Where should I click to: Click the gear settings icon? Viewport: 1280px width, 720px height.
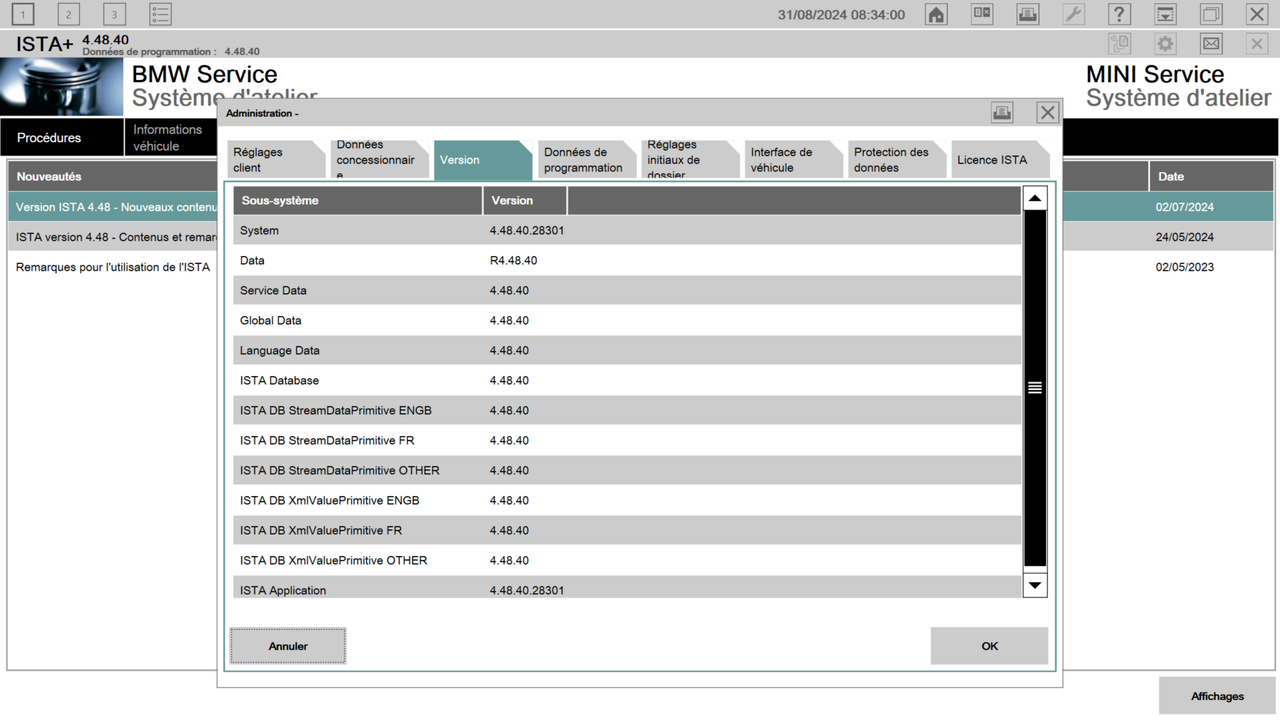pos(1165,44)
